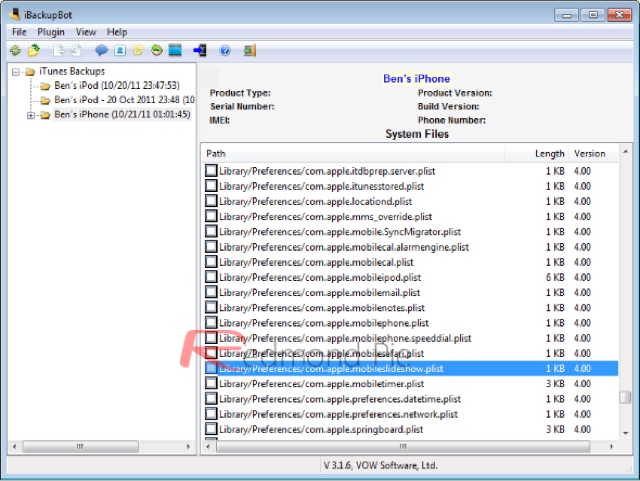Open the messages speech bubble icon
Screen dimensions: 640x481
click(101, 51)
